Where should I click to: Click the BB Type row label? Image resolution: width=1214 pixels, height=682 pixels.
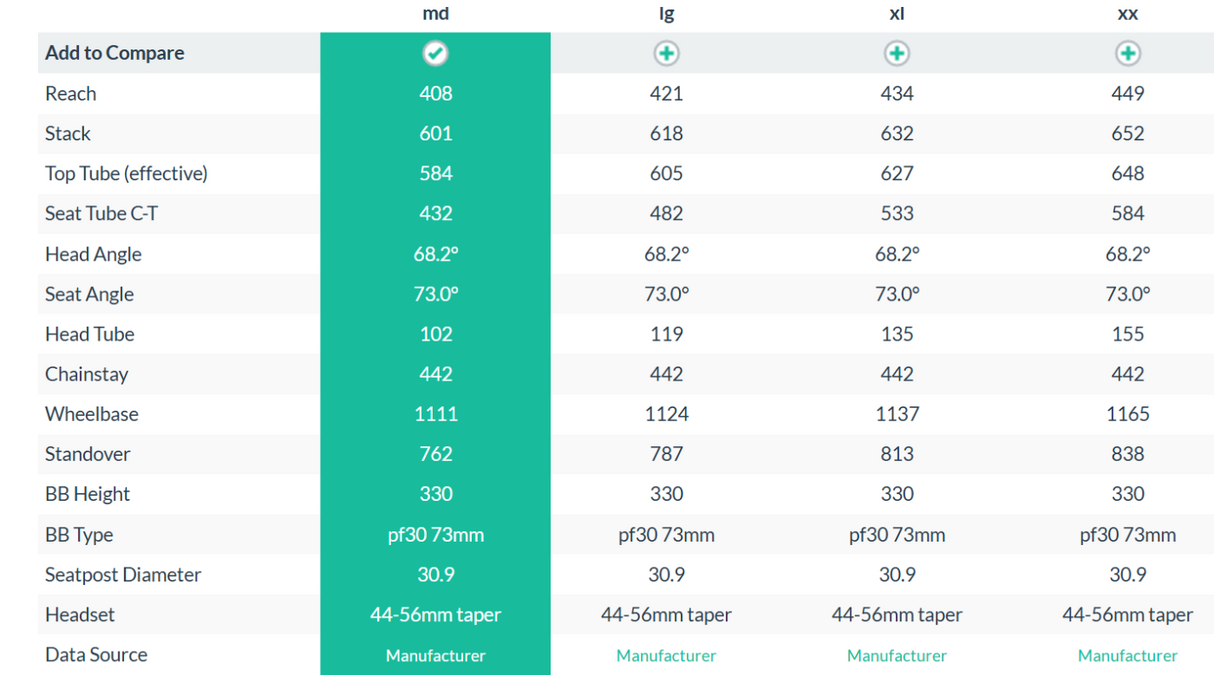pos(79,535)
